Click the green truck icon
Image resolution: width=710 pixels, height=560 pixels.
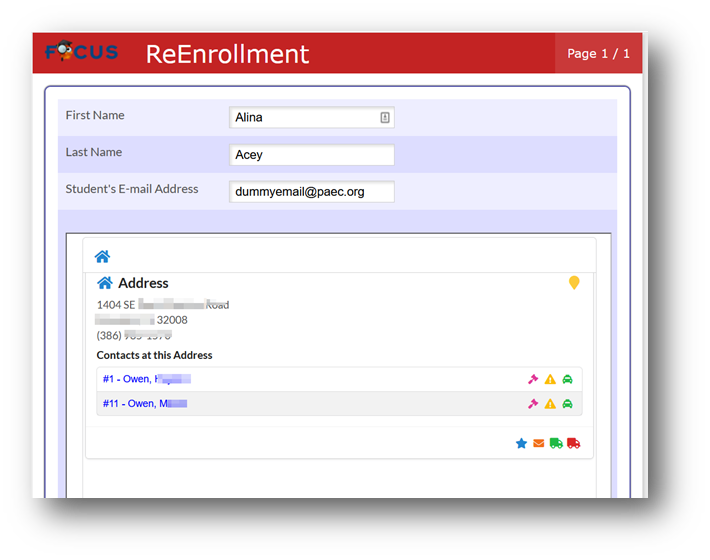click(556, 443)
